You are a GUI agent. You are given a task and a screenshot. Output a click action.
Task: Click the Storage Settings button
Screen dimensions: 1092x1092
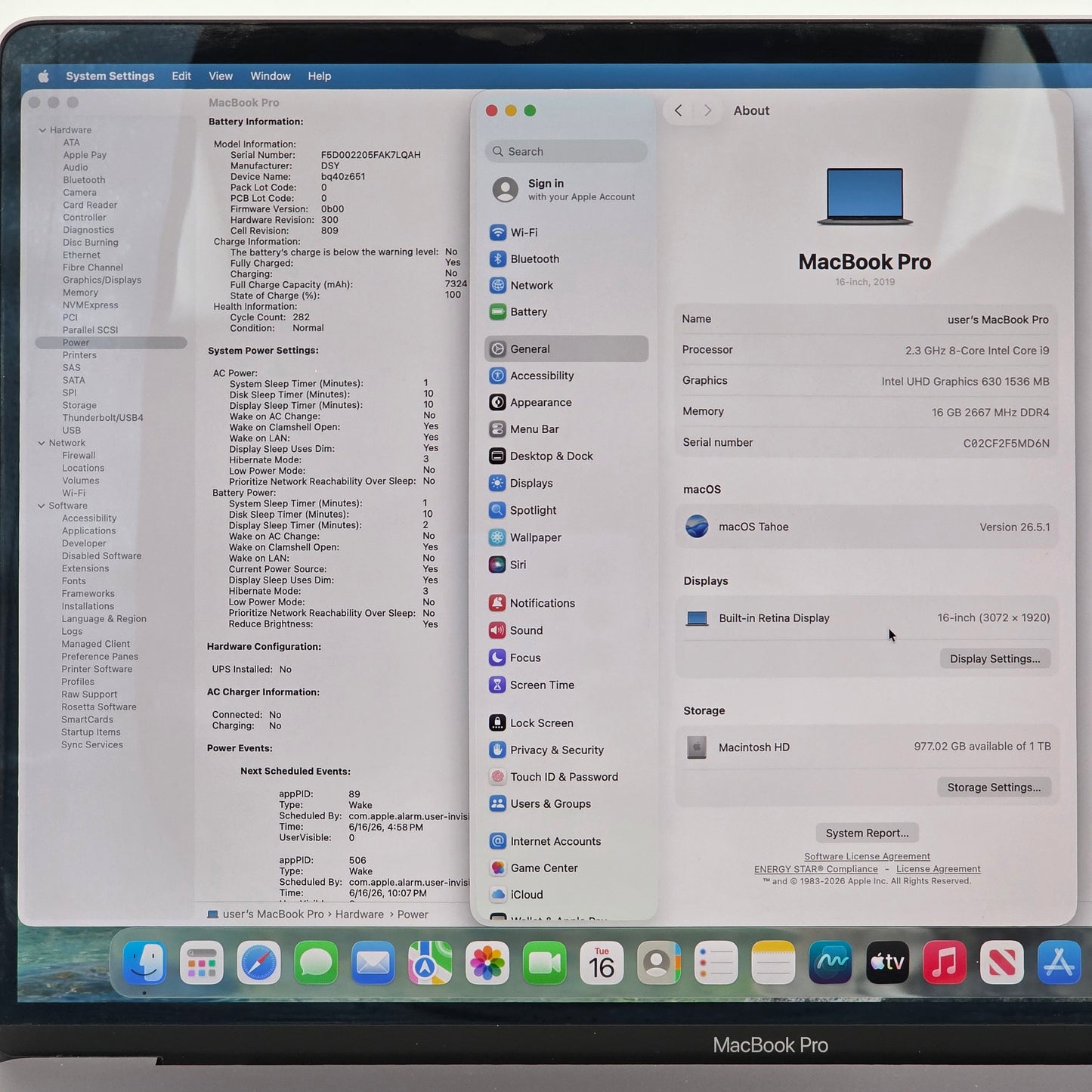coord(995,787)
